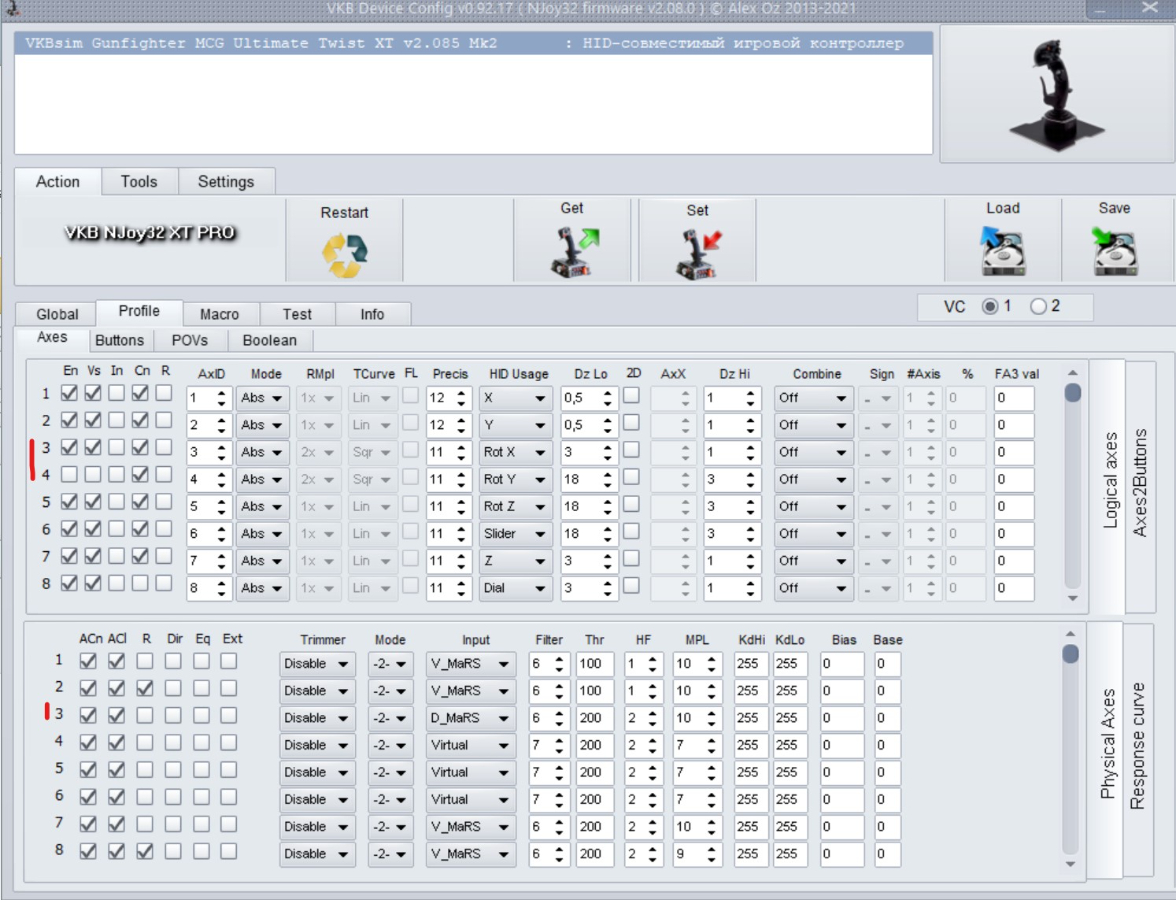Screen dimensions: 1176x900
Task: Click HF stepper for physical axis 1
Action: pyautogui.click(x=652, y=664)
